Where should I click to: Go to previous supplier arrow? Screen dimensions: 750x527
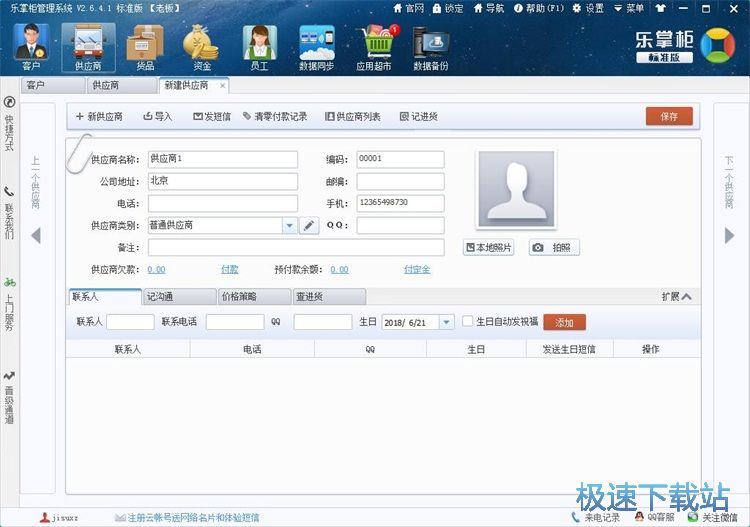click(36, 235)
